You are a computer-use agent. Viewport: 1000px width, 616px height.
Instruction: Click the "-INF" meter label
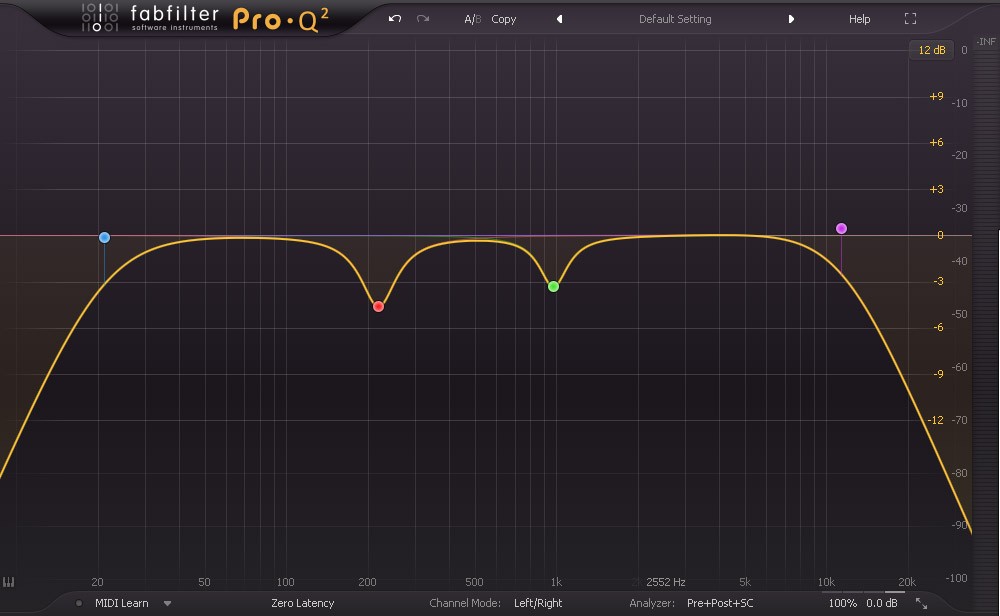pyautogui.click(x=986, y=41)
